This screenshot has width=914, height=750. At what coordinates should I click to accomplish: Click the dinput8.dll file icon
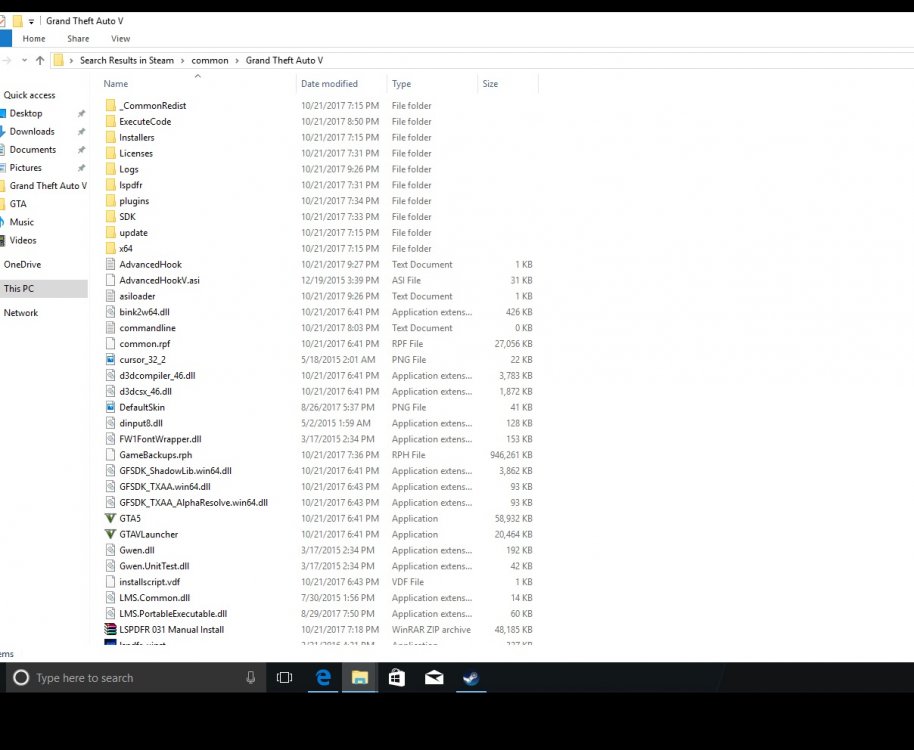pyautogui.click(x=110, y=423)
